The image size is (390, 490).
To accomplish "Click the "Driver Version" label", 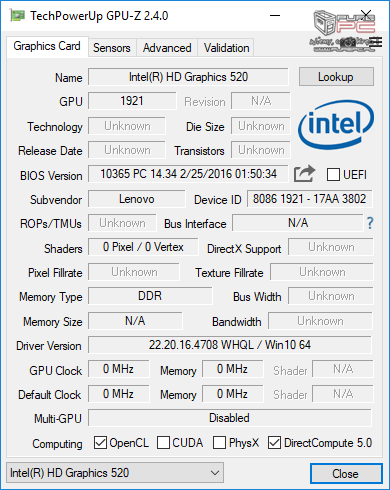I will click(x=49, y=346).
